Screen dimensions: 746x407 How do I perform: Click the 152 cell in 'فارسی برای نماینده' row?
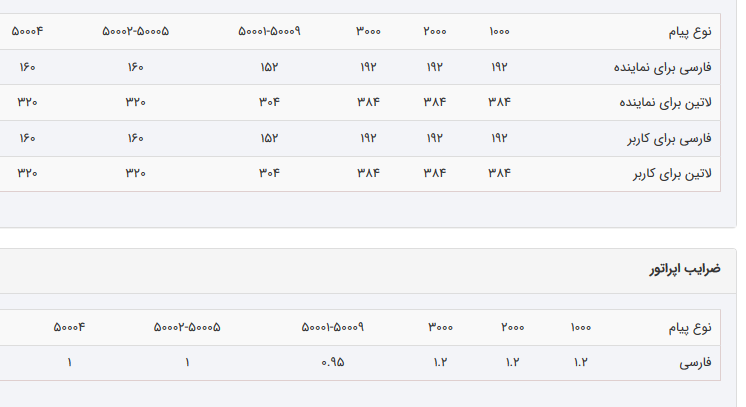point(269,67)
